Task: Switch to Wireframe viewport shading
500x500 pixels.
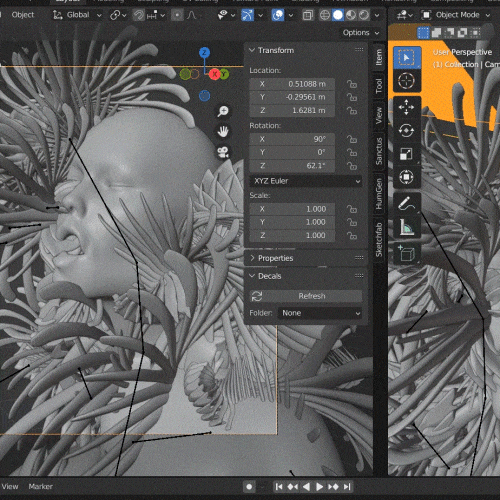Action: 325,15
